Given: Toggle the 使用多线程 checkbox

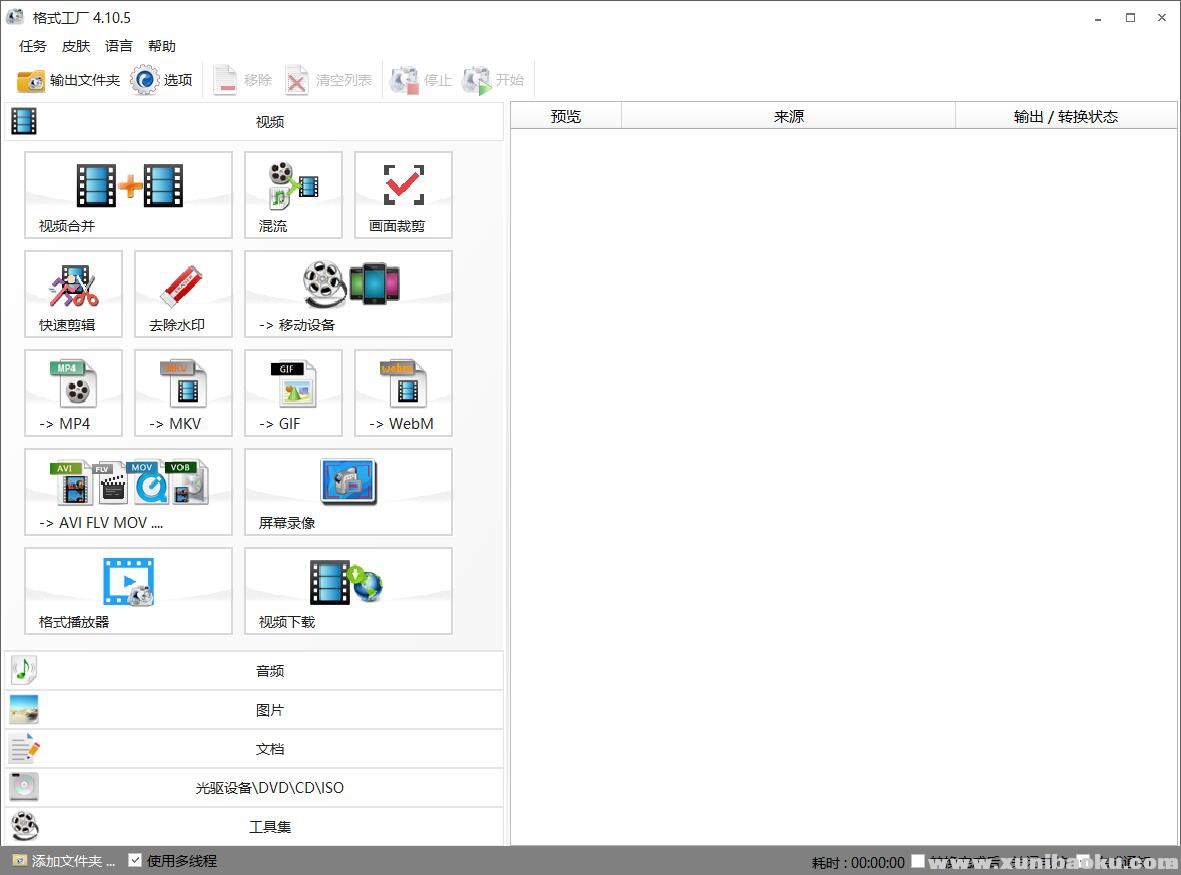Looking at the screenshot, I should (135, 860).
